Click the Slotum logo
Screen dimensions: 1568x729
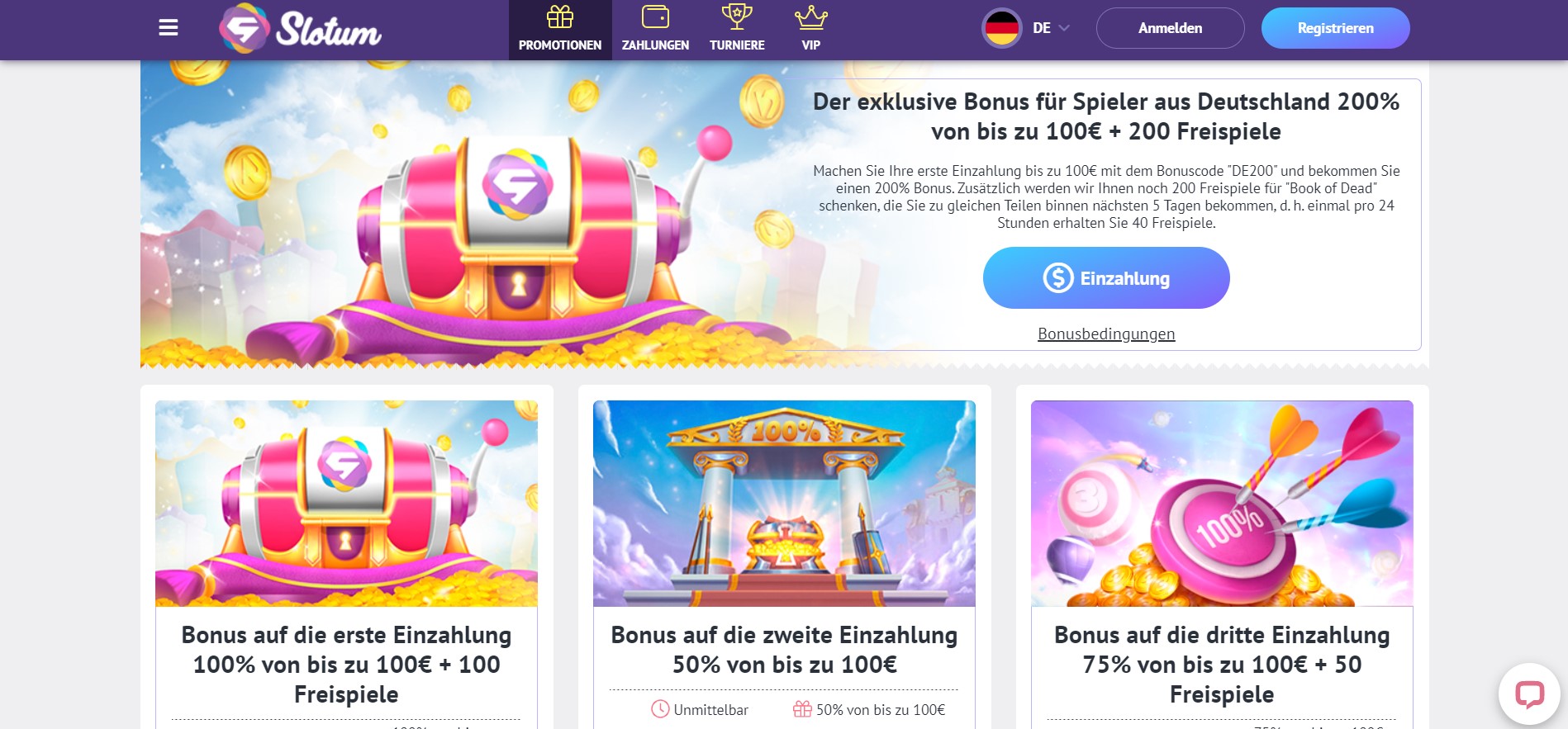pos(301,29)
